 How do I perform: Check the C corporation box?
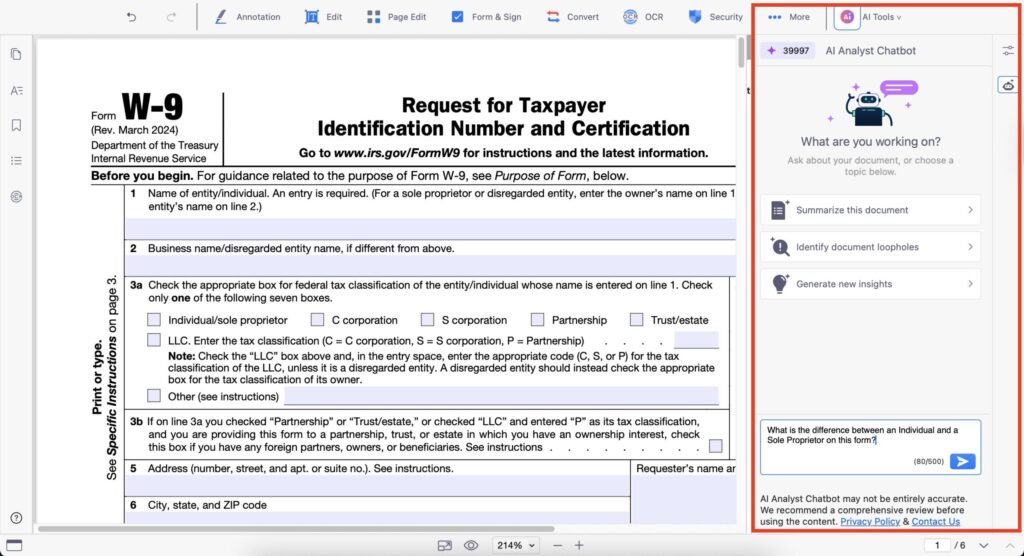point(317,319)
